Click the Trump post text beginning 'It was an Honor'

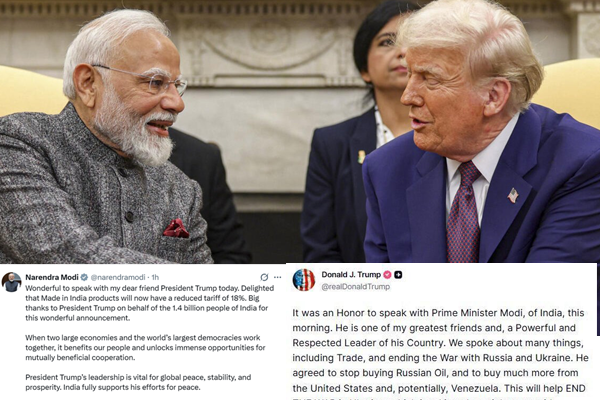[440, 350]
